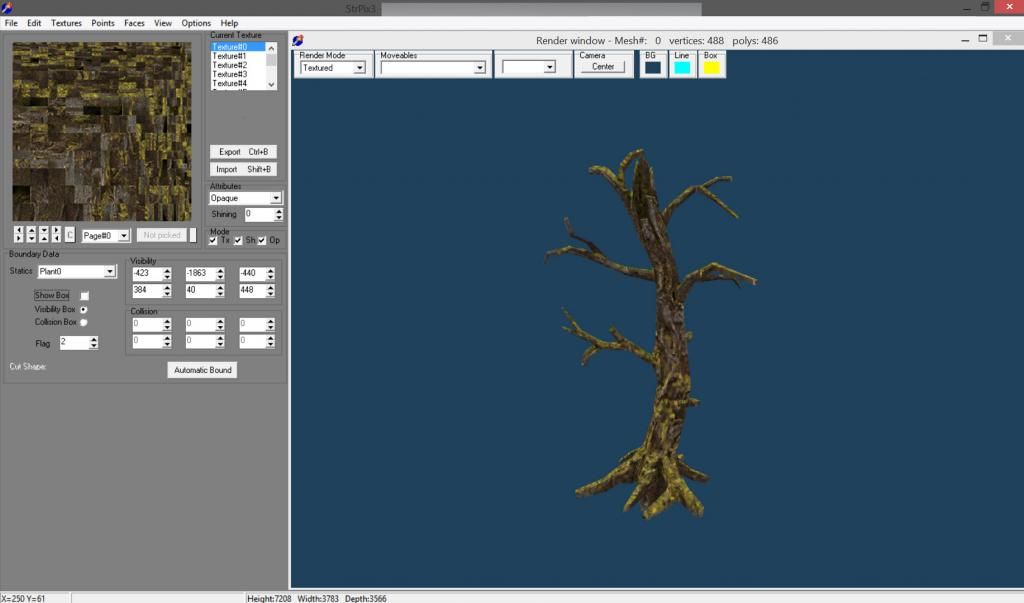The image size is (1024, 603).
Task: Click into the Shining value field
Action: pos(259,214)
